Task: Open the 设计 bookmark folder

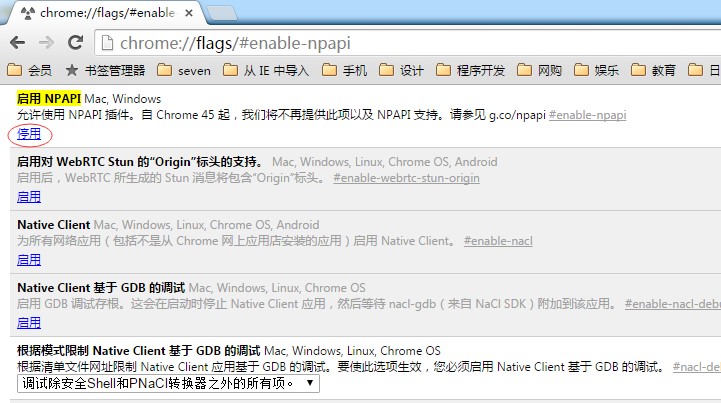Action: (x=401, y=70)
